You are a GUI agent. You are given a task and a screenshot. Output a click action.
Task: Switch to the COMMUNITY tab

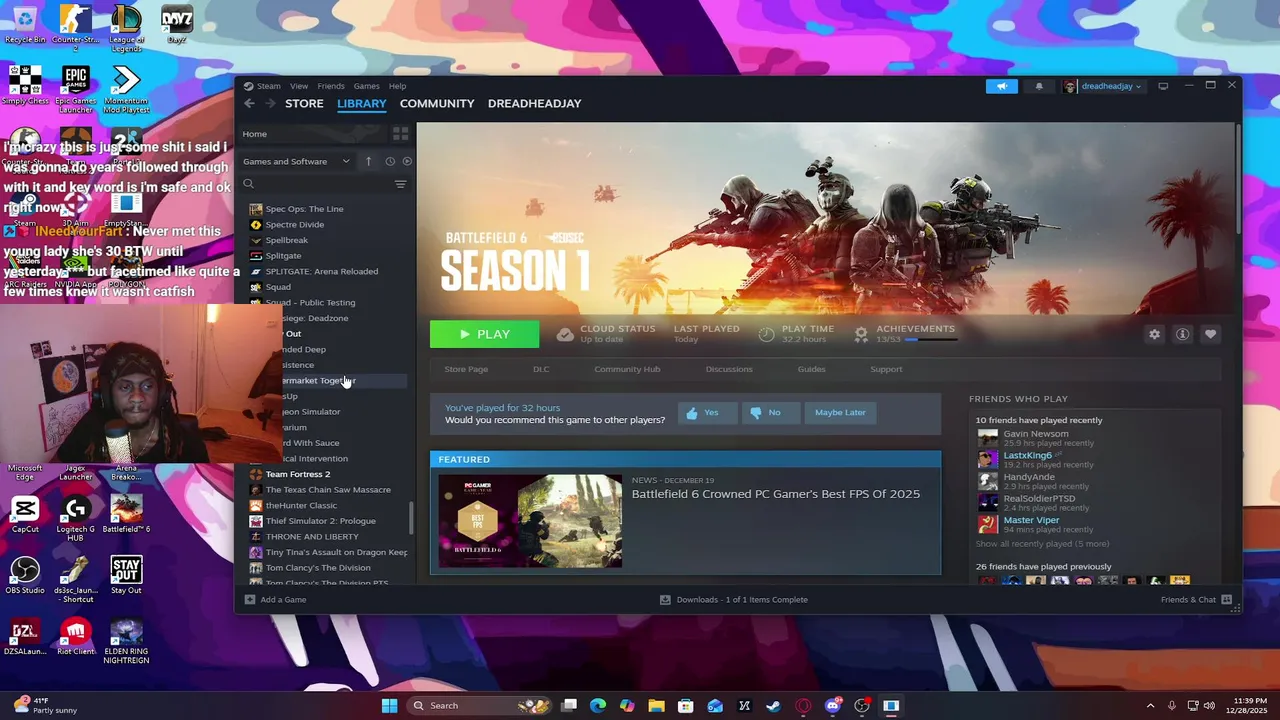click(437, 104)
